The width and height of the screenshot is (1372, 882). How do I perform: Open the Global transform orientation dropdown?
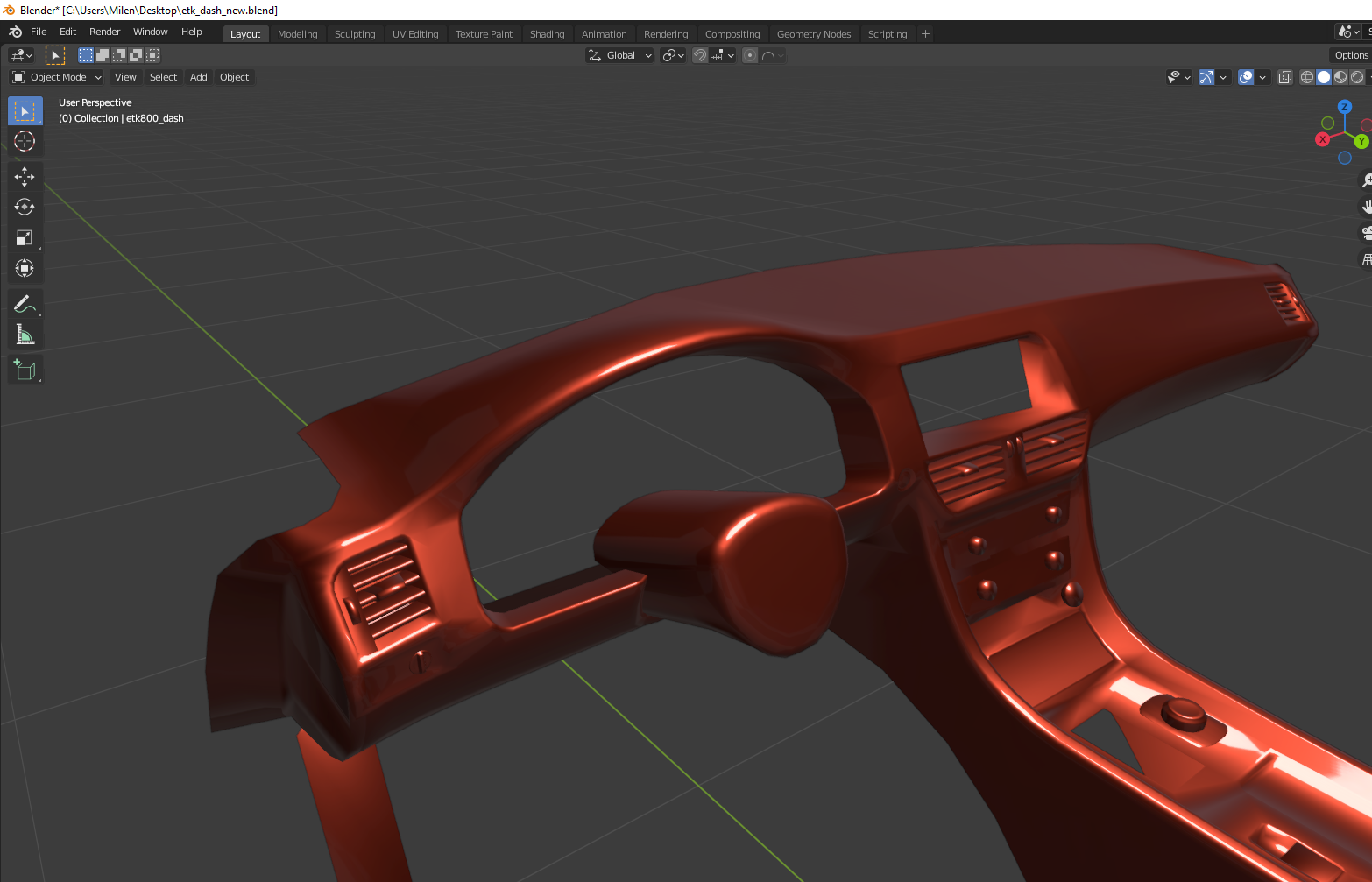(x=619, y=55)
